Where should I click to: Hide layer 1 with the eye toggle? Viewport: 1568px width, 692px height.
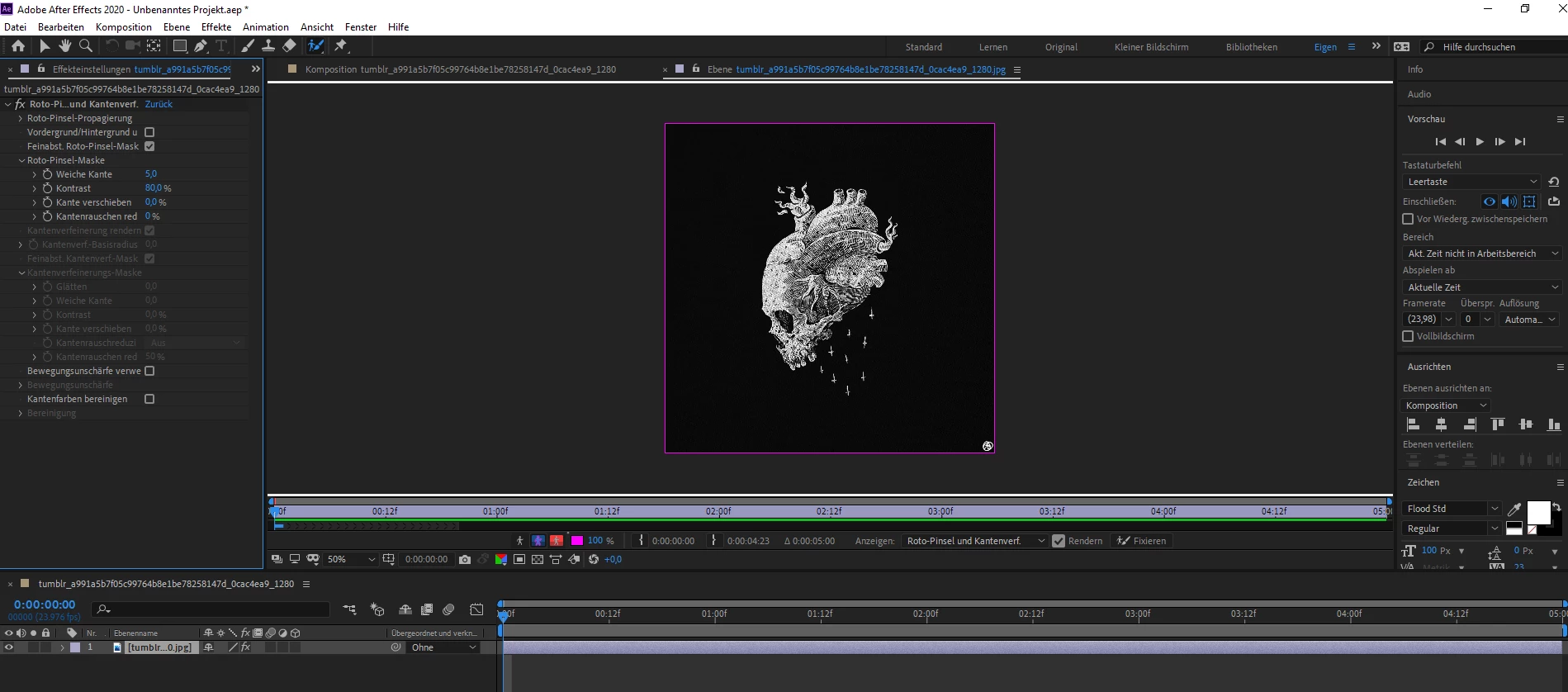click(x=9, y=647)
